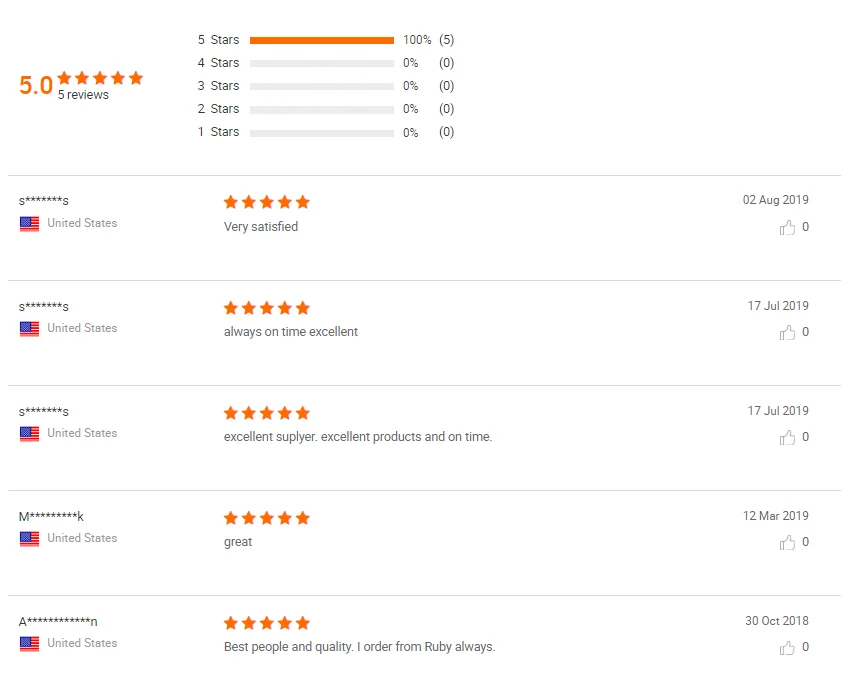Click the US flag beside reviewer M*********k
Image resolution: width=851 pixels, height=673 pixels.
[30, 538]
